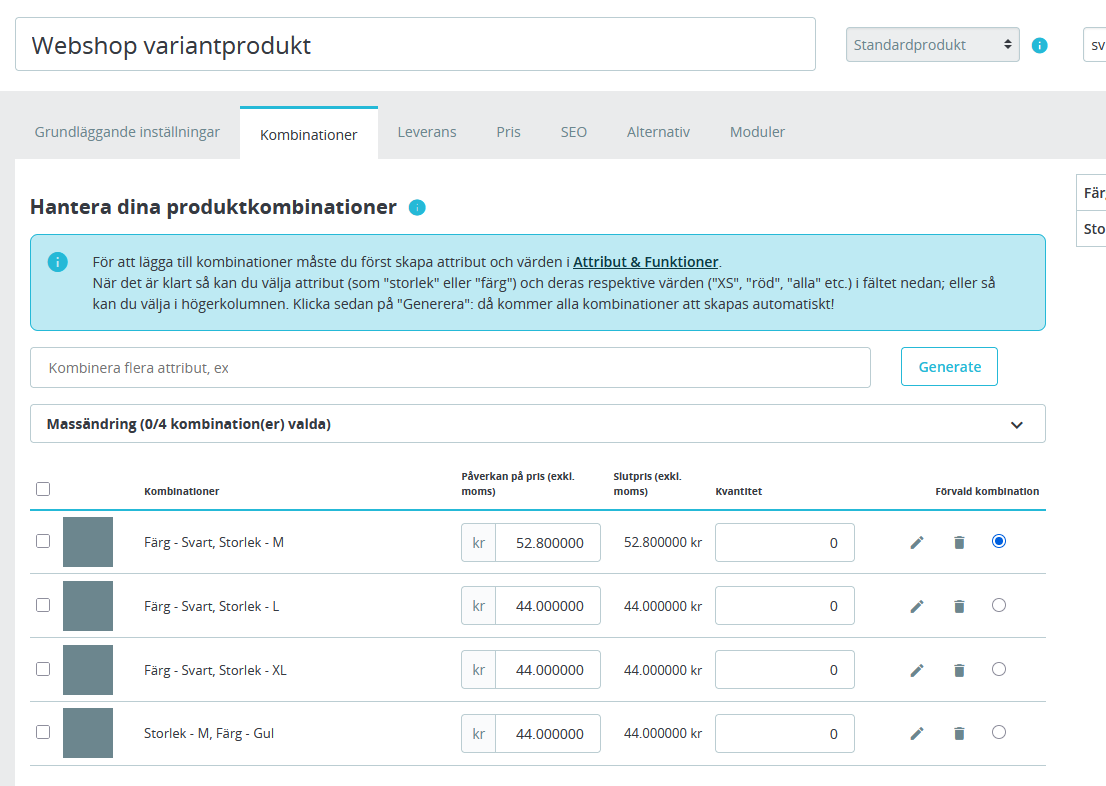Viewport: 1106px width, 786px height.
Task: Click info icon beside Standardprodukt dropdown
Action: coord(1039,45)
